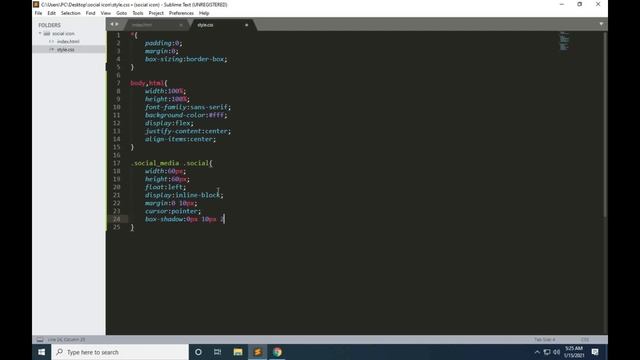Viewport: 640px width, 360px height.
Task: Open the File menu
Action: click(38, 13)
